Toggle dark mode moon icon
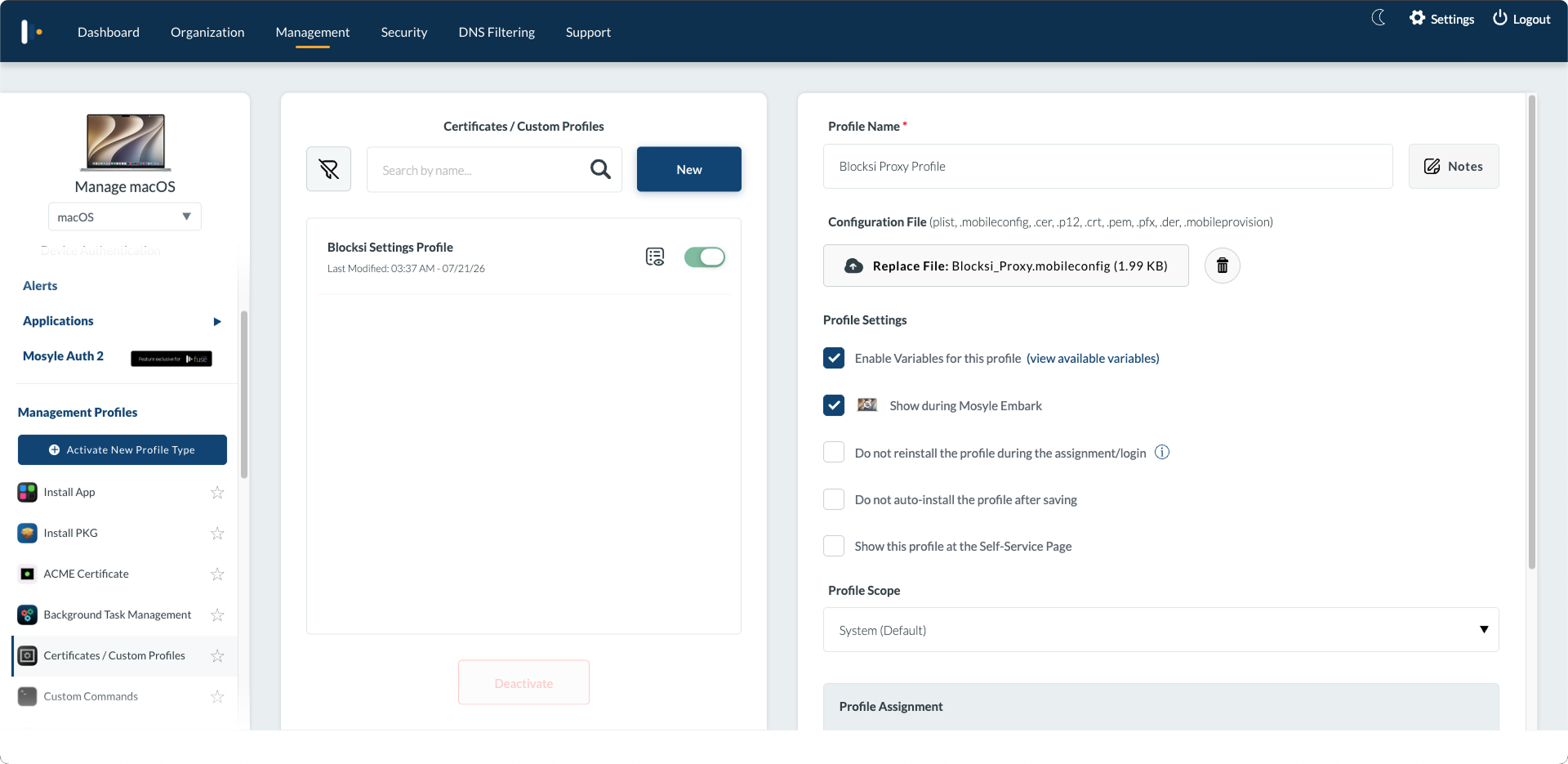This screenshot has height=764, width=1568. click(x=1379, y=18)
